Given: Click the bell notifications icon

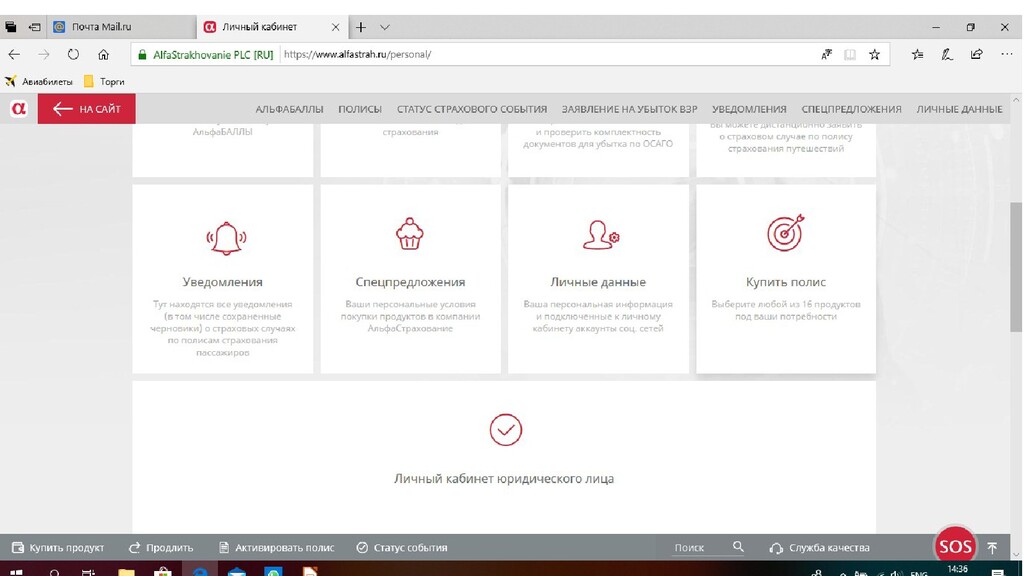Looking at the screenshot, I should tap(226, 238).
